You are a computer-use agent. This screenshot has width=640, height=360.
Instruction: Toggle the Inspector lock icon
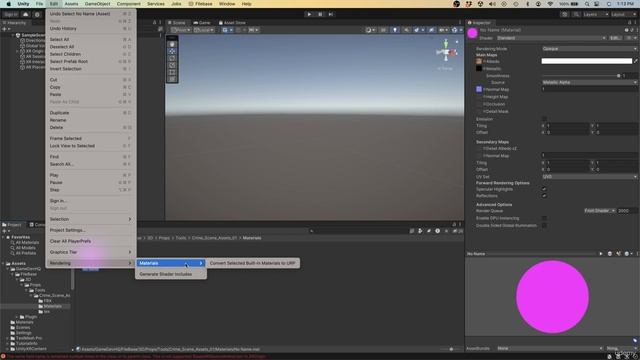pyautogui.click(x=630, y=23)
